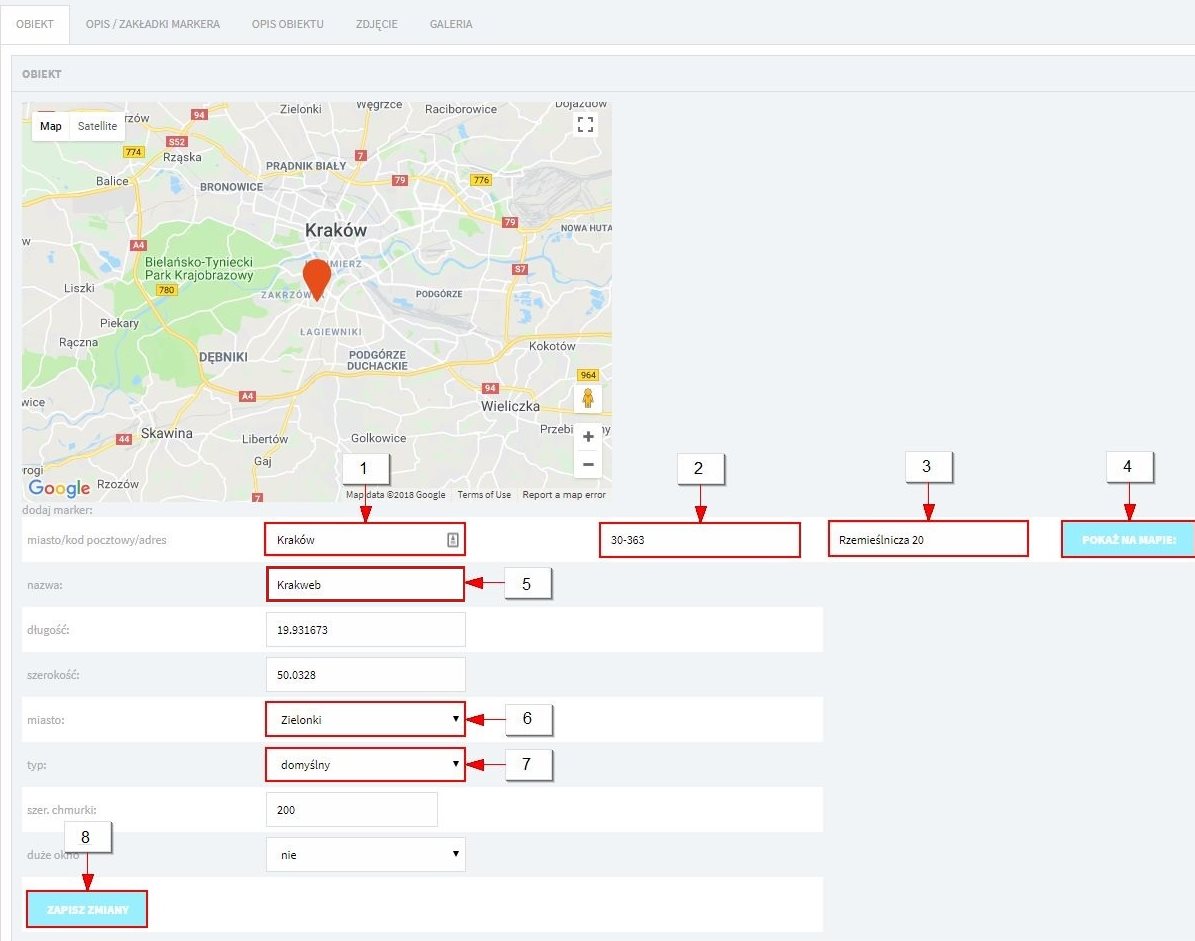The image size is (1195, 941).
Task: Click the Balice label on map
Action: point(112,181)
